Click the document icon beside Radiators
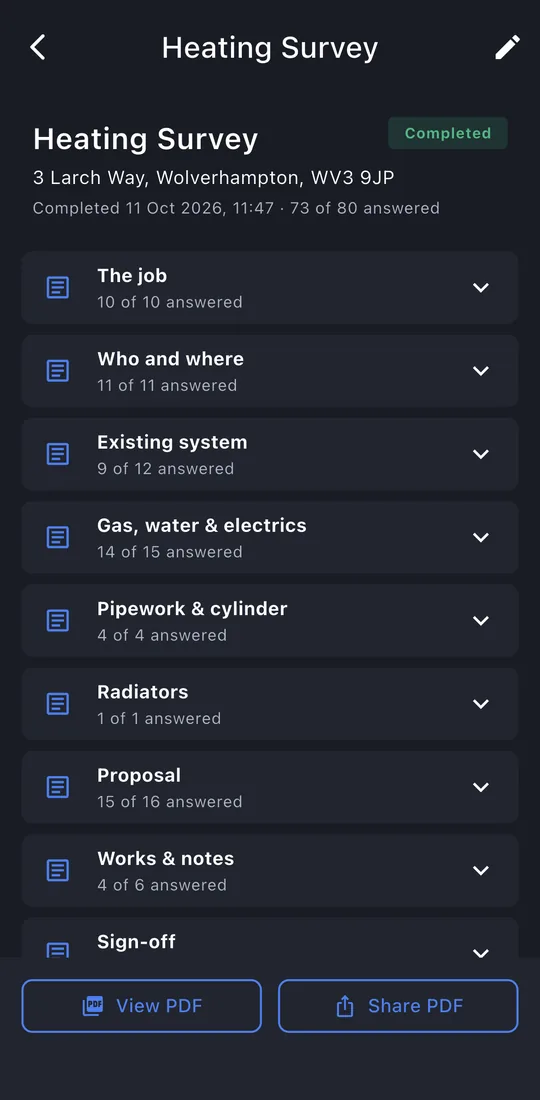The width and height of the screenshot is (540, 1100). pyautogui.click(x=58, y=704)
